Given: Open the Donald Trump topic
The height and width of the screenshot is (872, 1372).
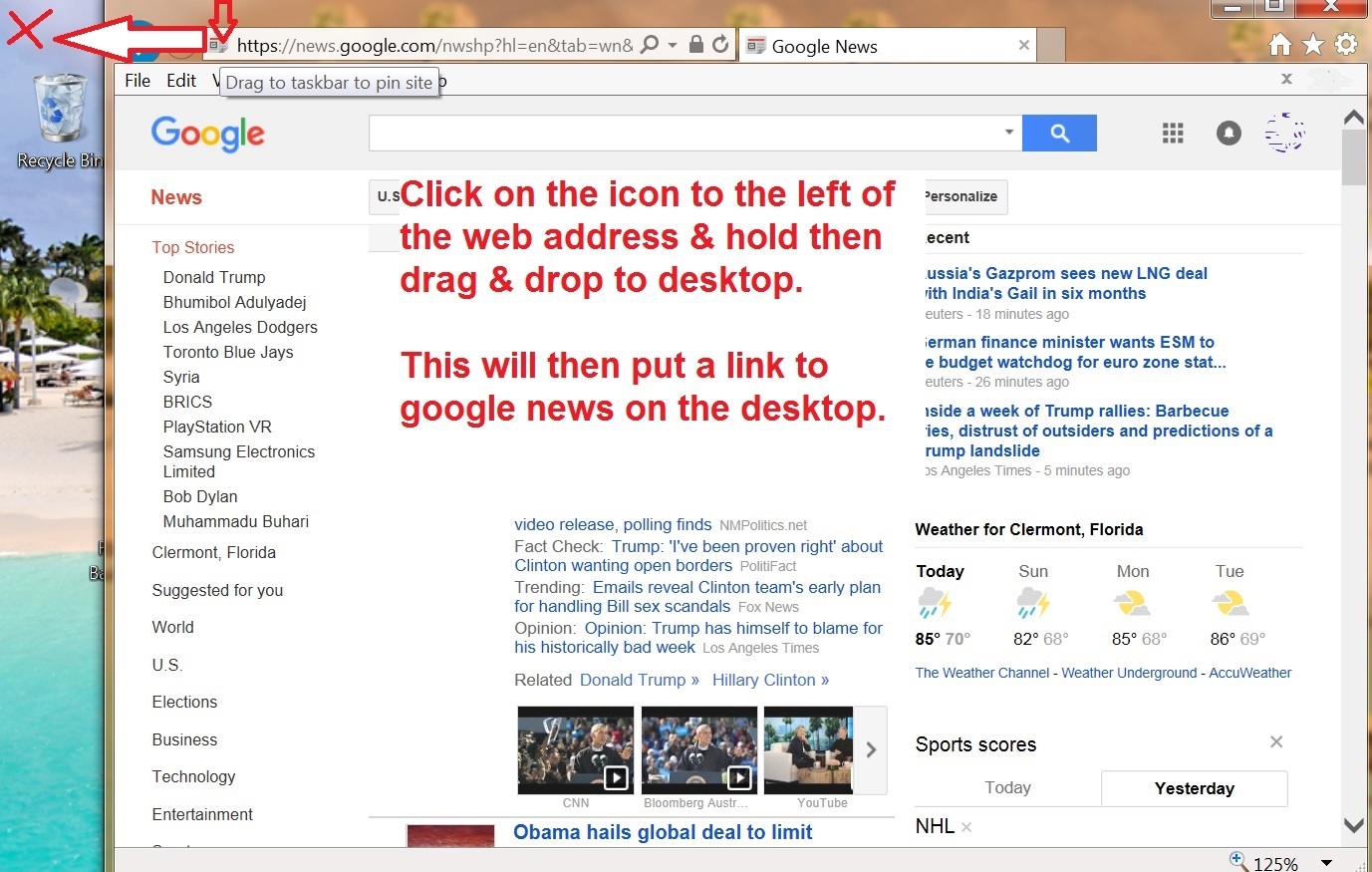Looking at the screenshot, I should [x=214, y=277].
